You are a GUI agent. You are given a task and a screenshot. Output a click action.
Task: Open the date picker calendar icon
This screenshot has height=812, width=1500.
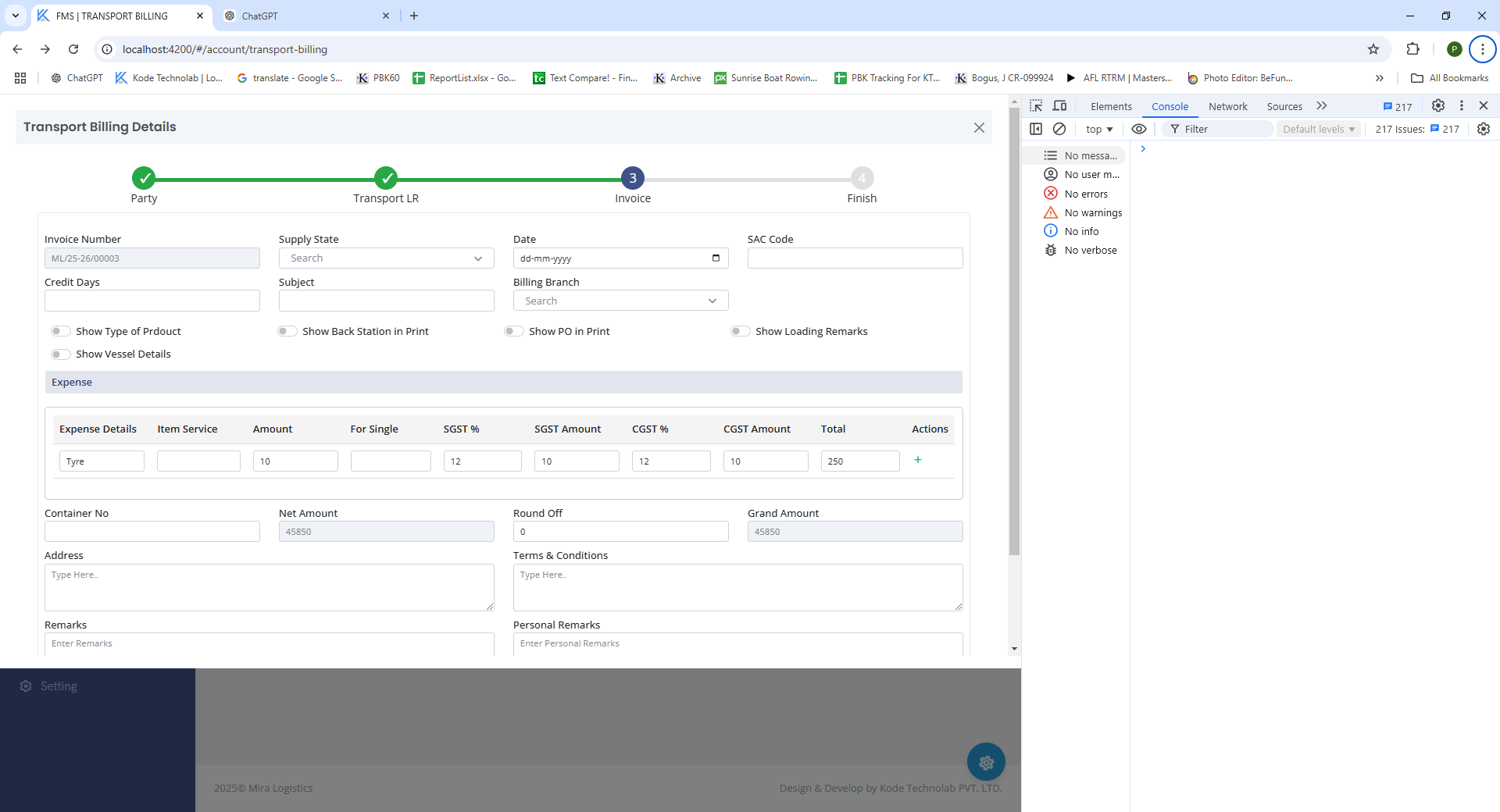(x=716, y=258)
